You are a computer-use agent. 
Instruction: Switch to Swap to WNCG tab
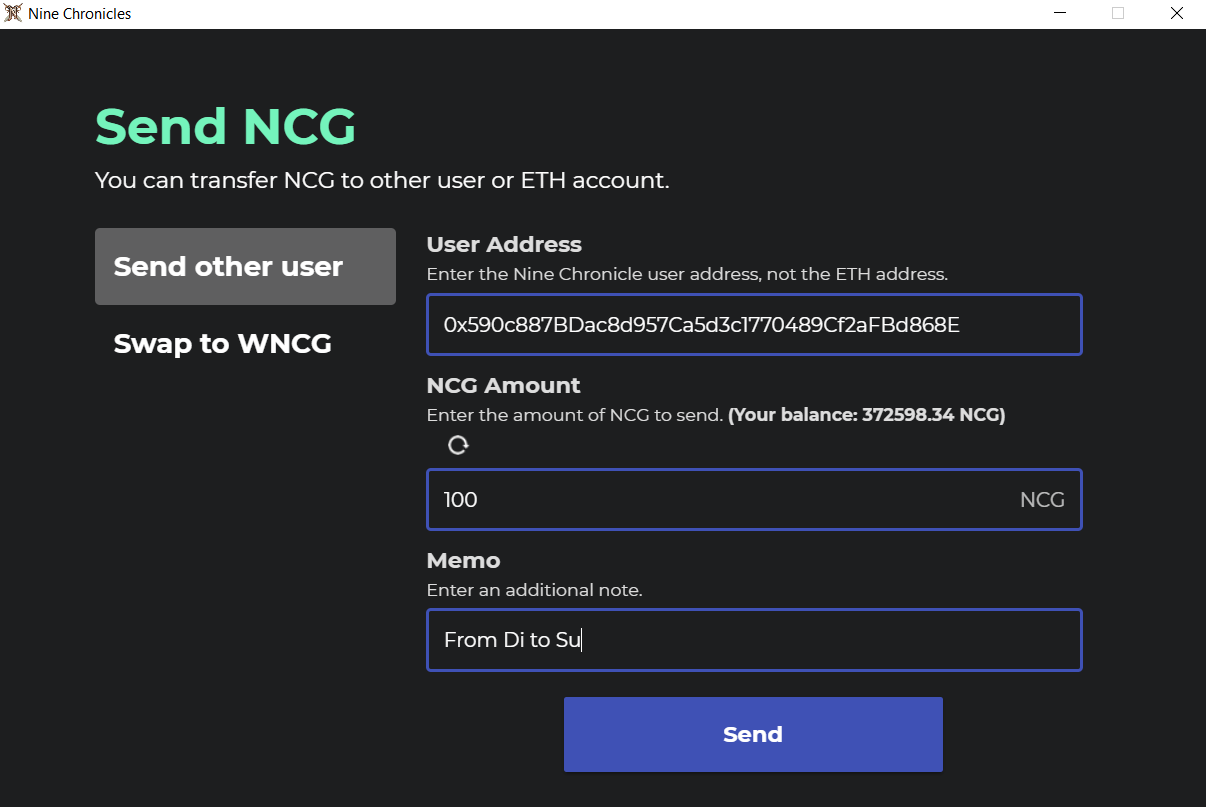click(223, 344)
